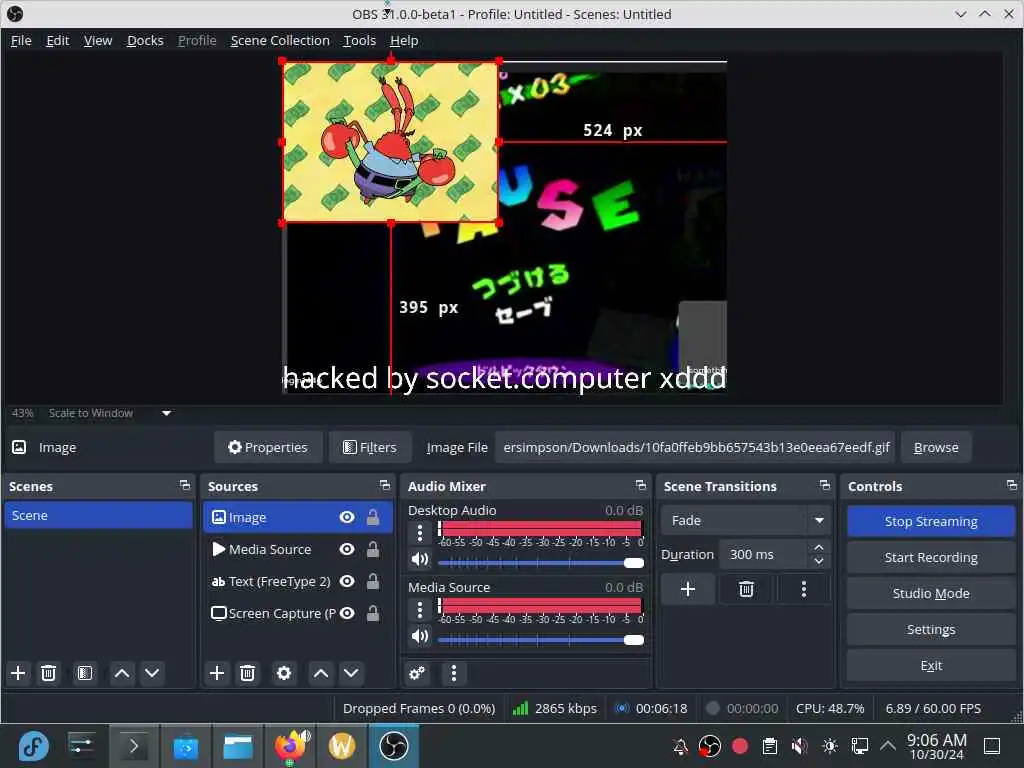The image size is (1024, 768).
Task: Mute Desktop Audio speaker icon
Action: 420,559
